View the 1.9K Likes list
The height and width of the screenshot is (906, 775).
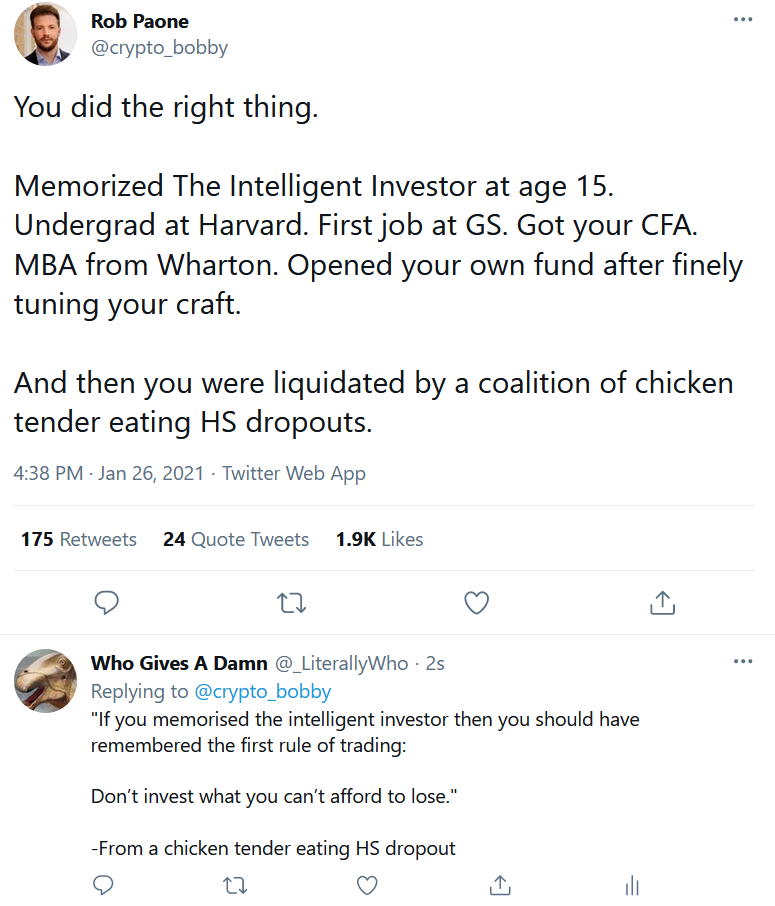pyautogui.click(x=379, y=539)
